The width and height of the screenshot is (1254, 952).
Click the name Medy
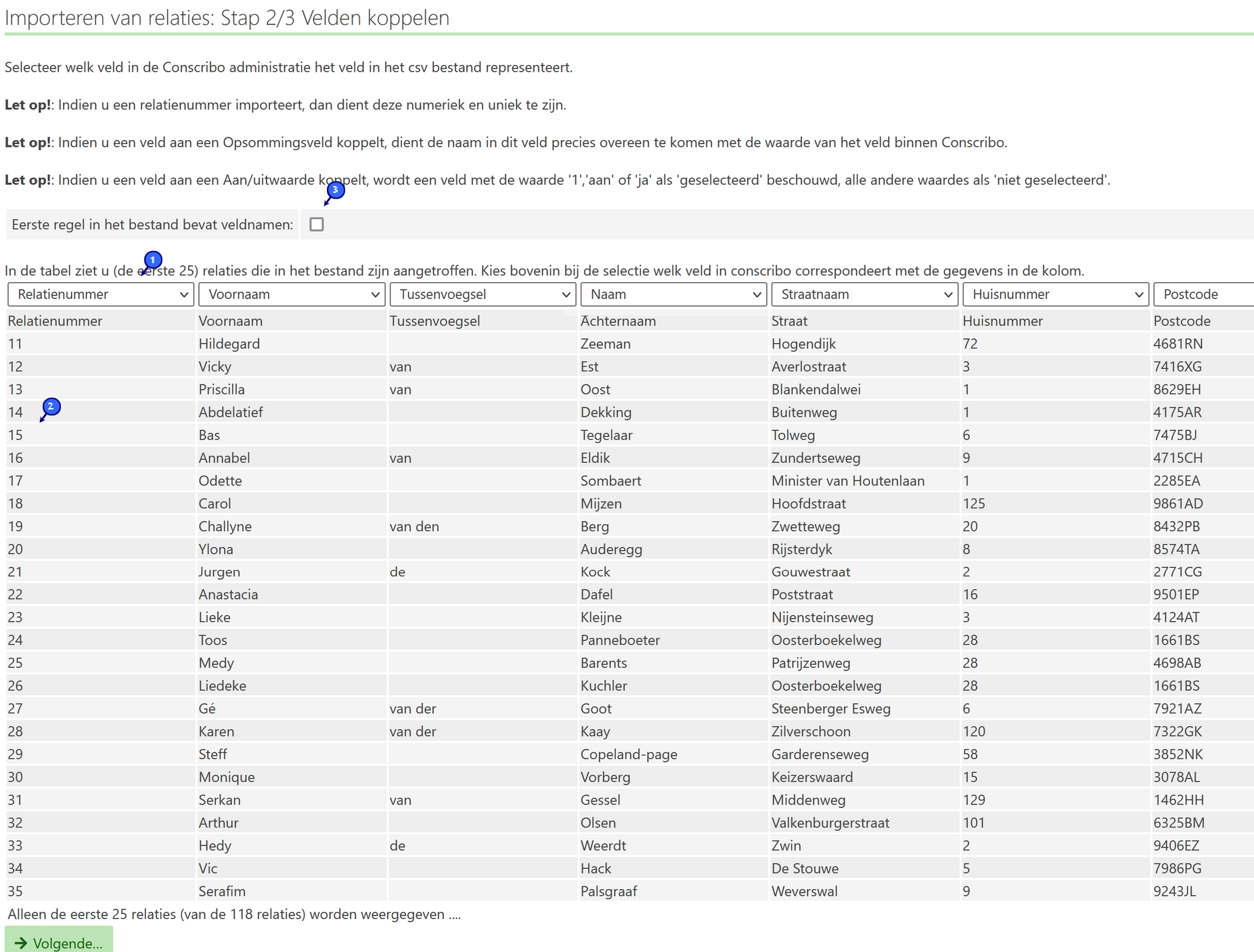click(216, 663)
